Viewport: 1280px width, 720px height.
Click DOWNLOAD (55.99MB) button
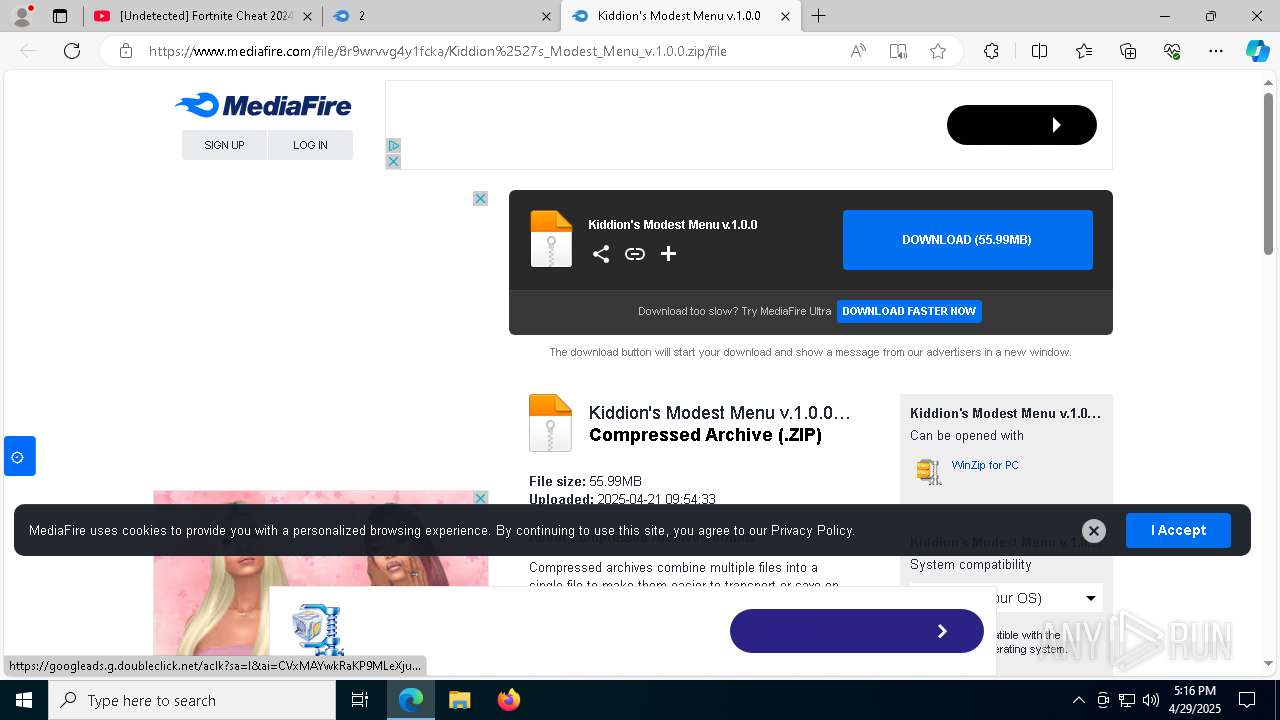967,240
